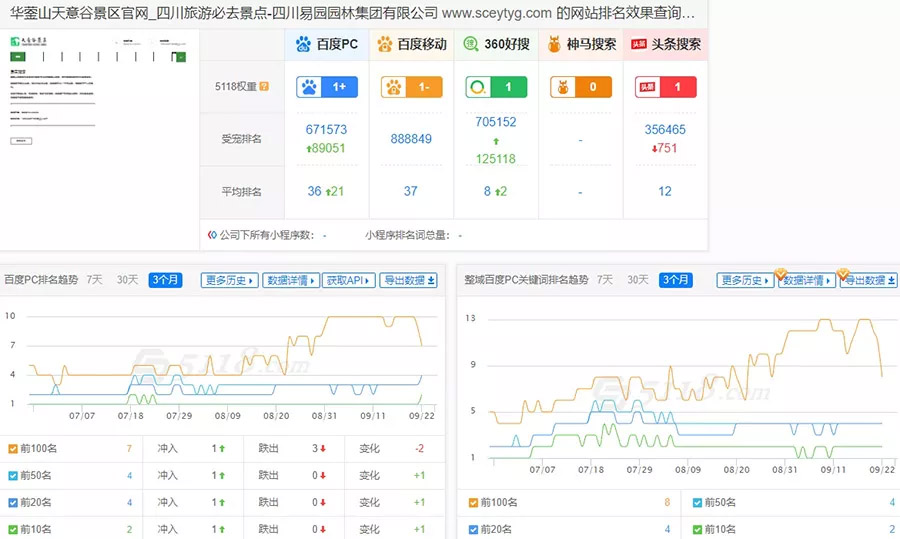Click the 神马 weight badge showing 0

tap(581, 87)
